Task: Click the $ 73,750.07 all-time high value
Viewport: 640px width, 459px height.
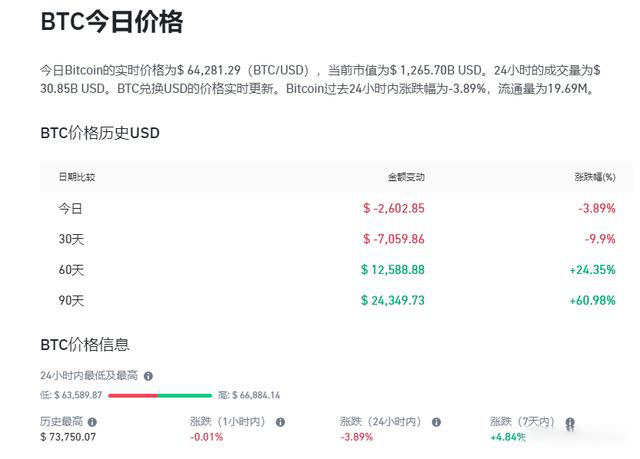Action: [68, 437]
